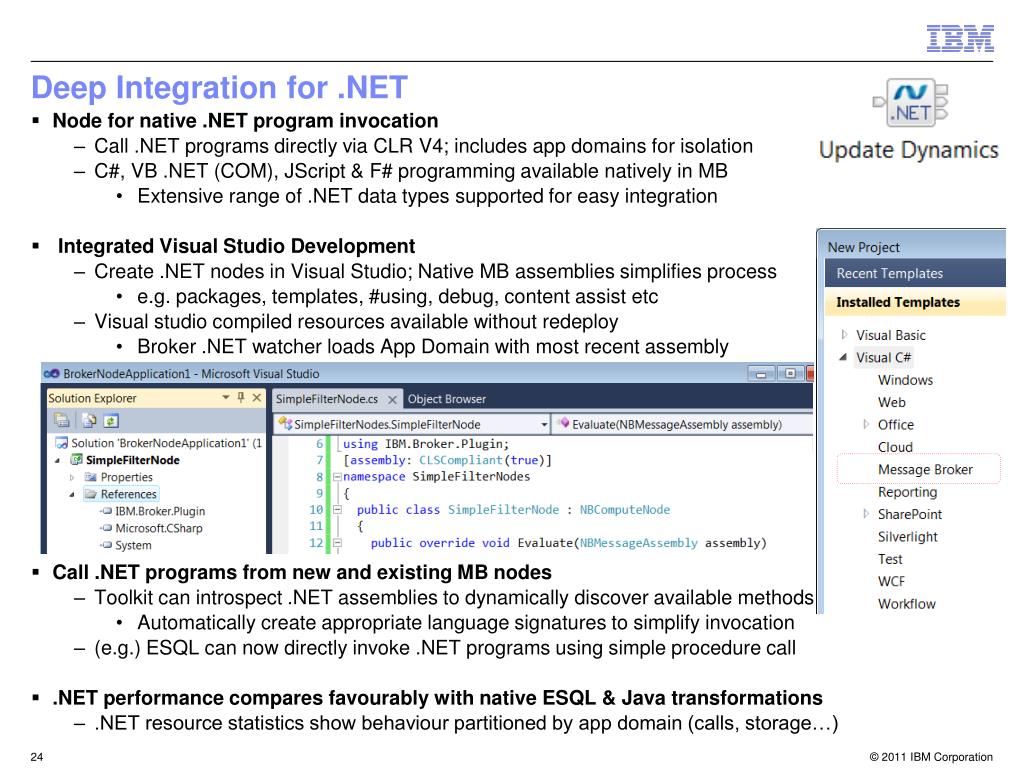Collapse the SimpleFilterNode class code region
This screenshot has height=768, width=1024.
pos(337,509)
